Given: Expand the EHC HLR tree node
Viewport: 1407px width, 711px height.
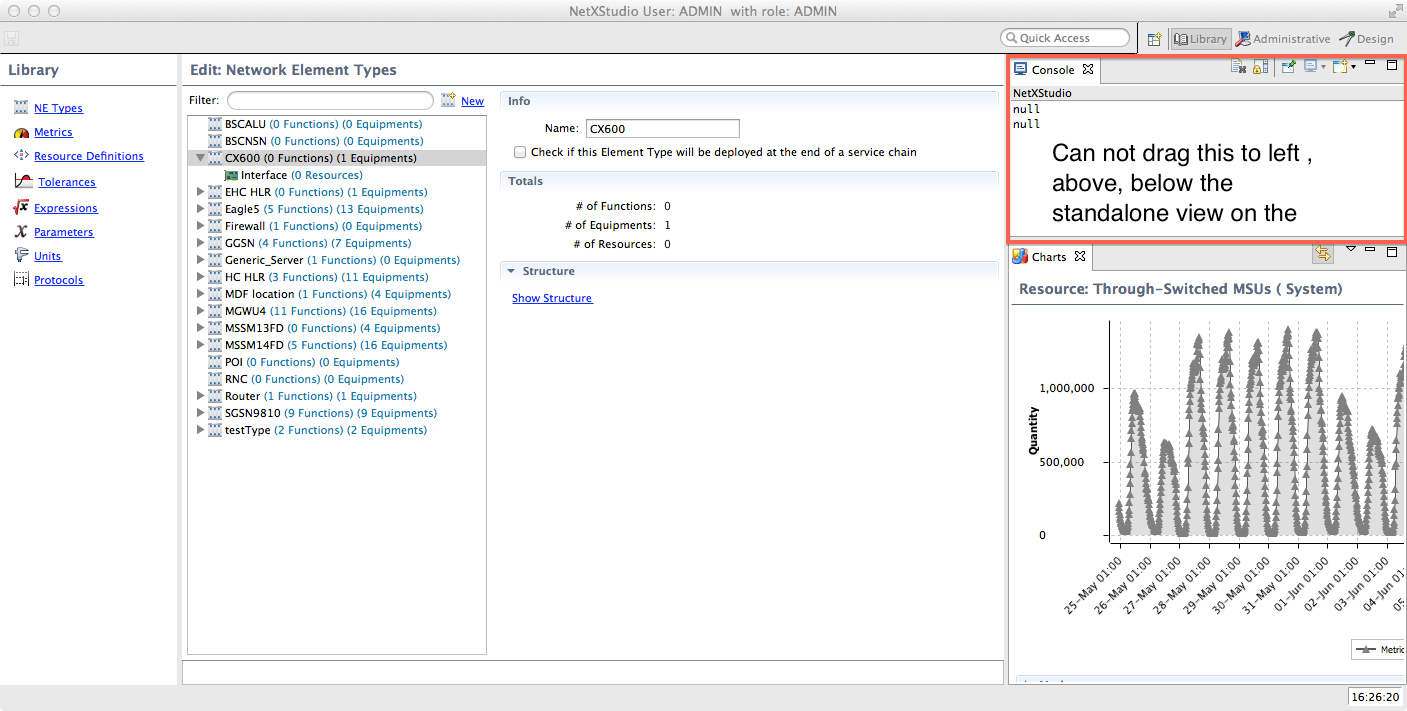Looking at the screenshot, I should pos(200,192).
